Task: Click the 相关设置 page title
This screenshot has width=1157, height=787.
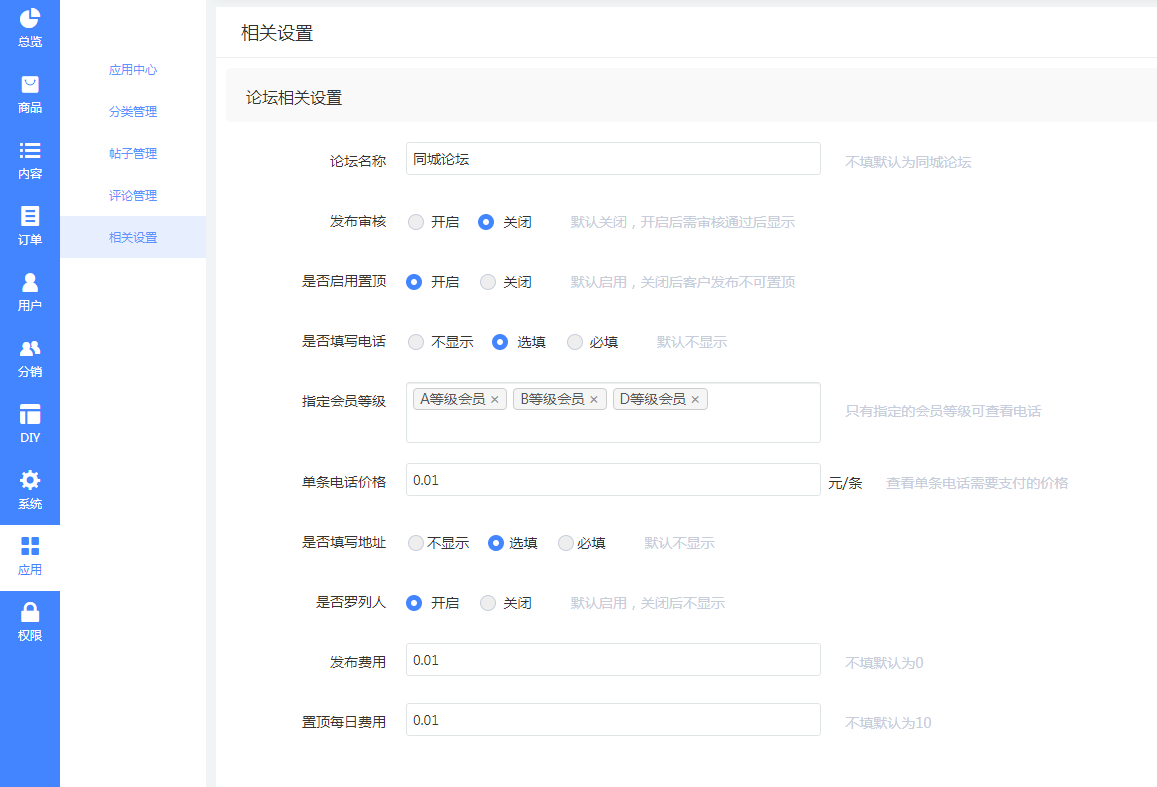Action: [277, 33]
